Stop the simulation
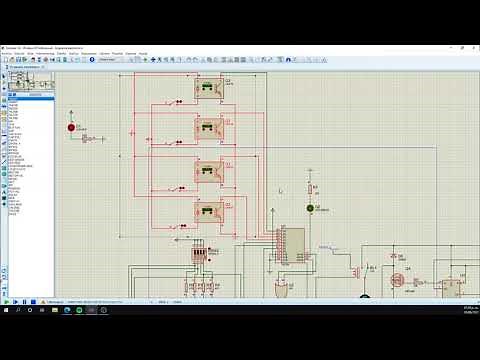Screen dimensions: 480x360 coord(33,302)
